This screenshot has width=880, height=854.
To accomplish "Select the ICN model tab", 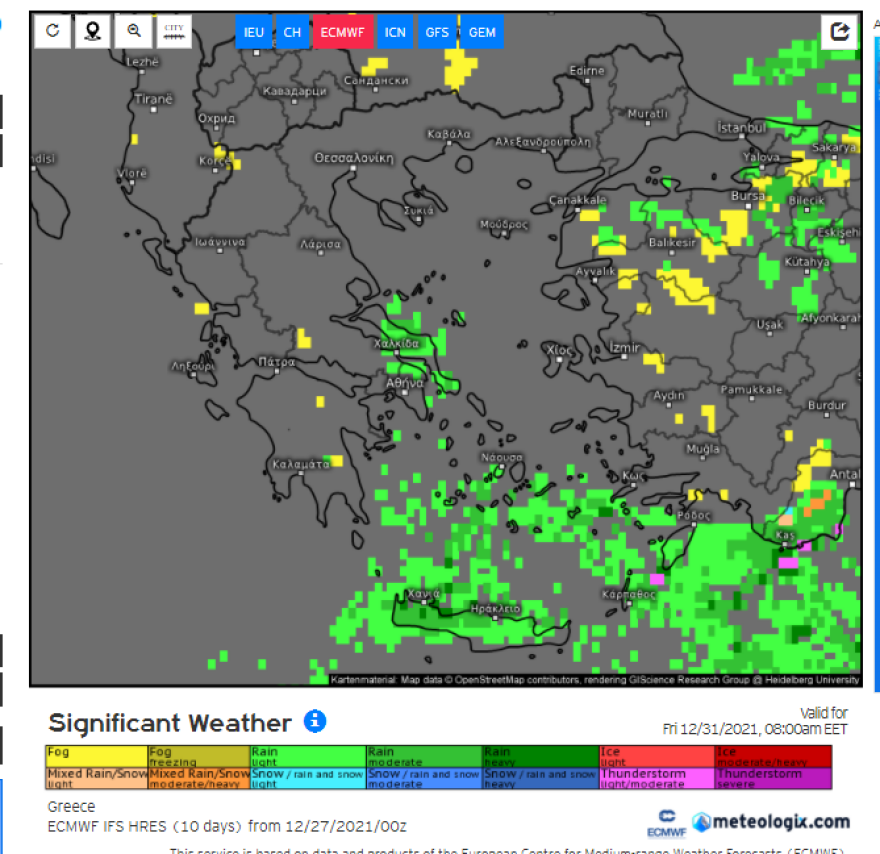I will [396, 32].
